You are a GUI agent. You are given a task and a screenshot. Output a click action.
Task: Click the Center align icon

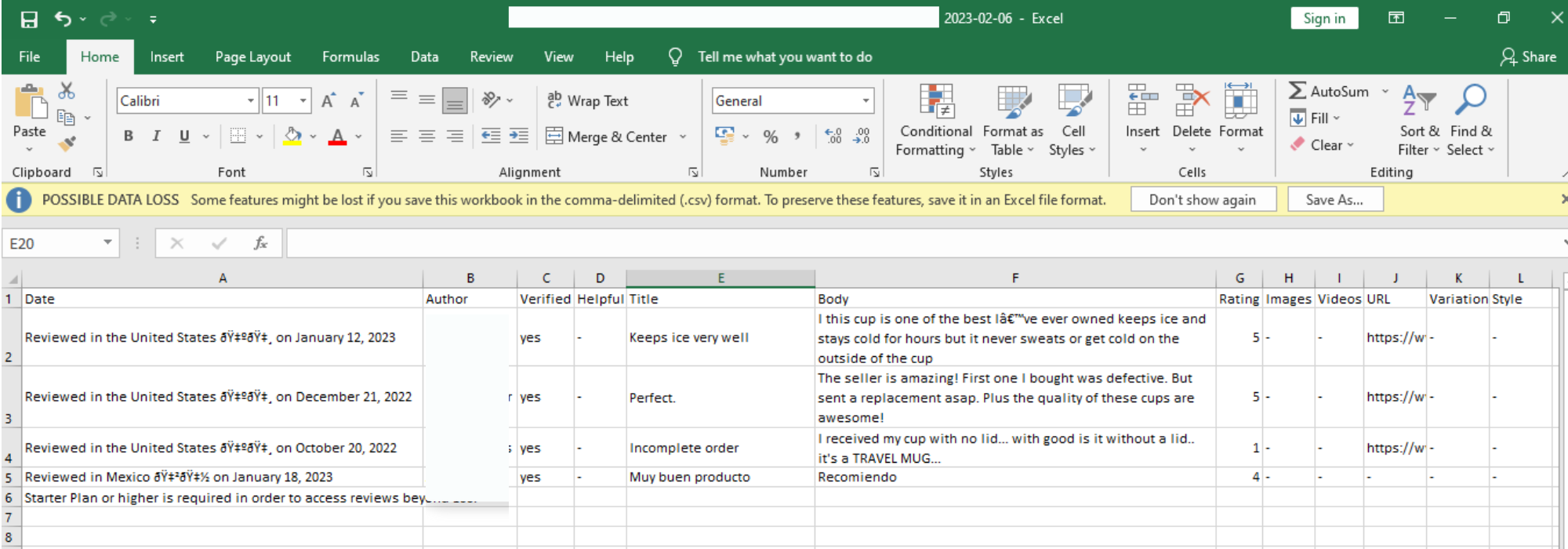[x=426, y=136]
